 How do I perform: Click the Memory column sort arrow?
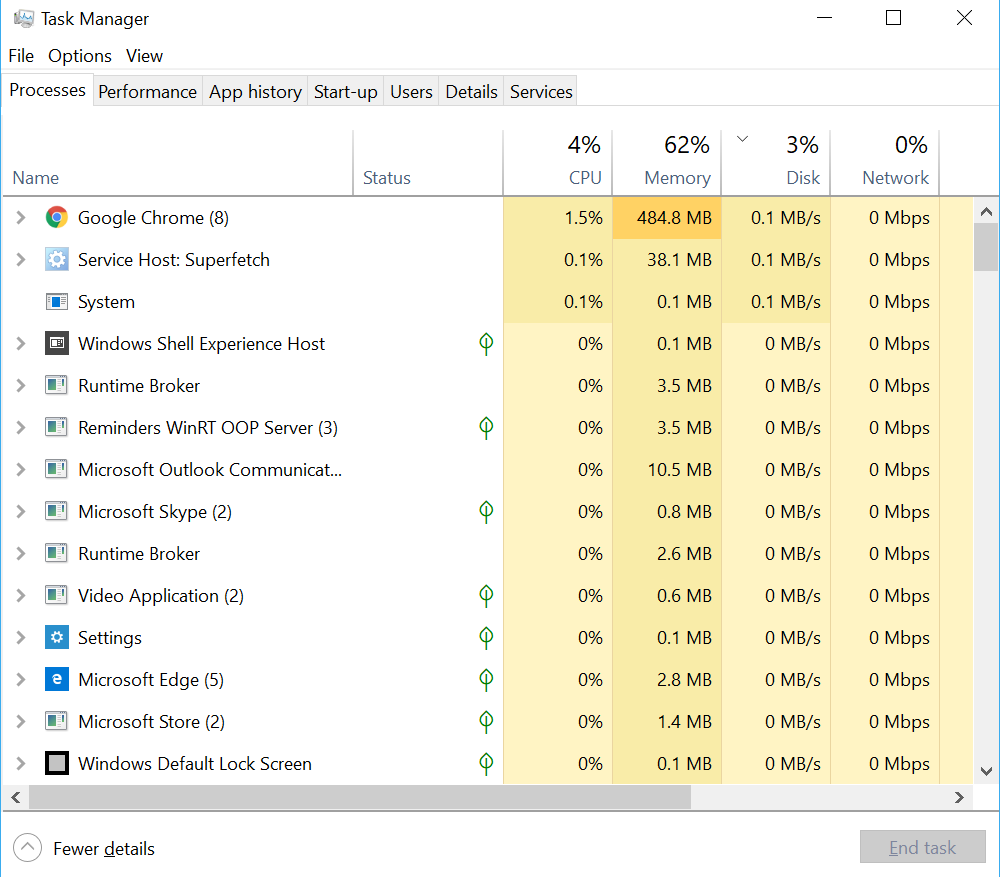(741, 138)
